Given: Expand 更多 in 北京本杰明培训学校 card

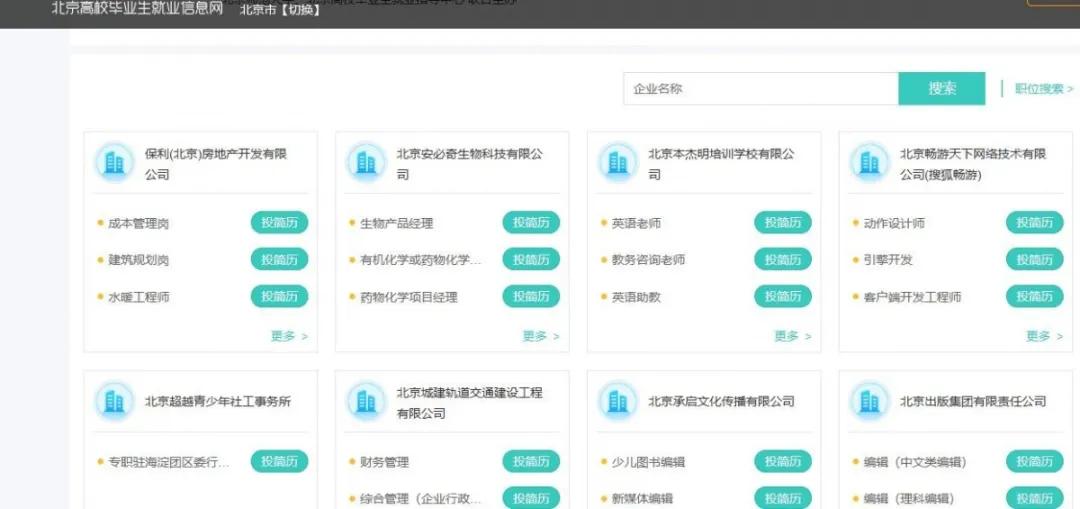Looking at the screenshot, I should (793, 336).
